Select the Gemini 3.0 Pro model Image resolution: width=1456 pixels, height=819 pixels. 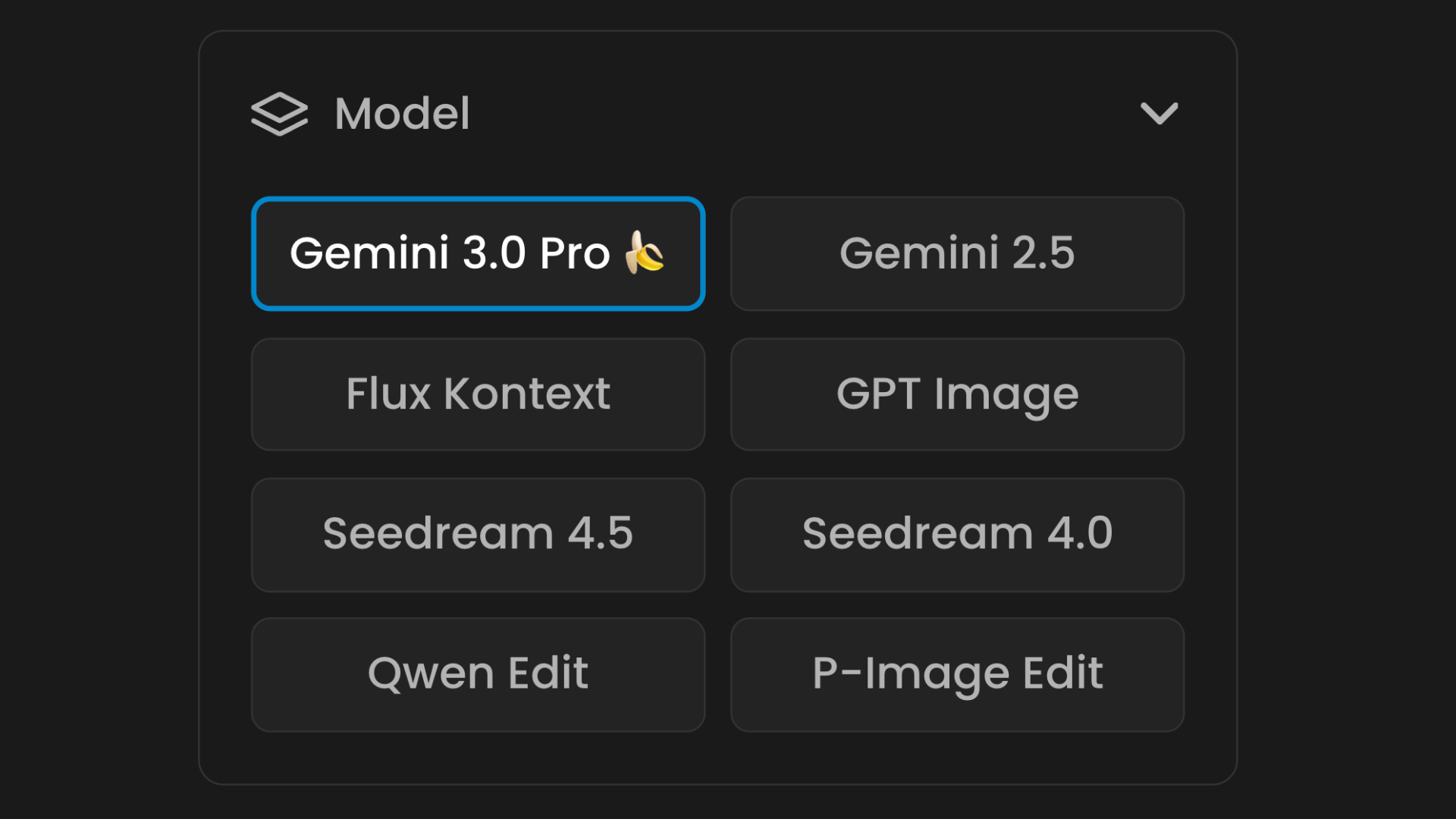(479, 253)
